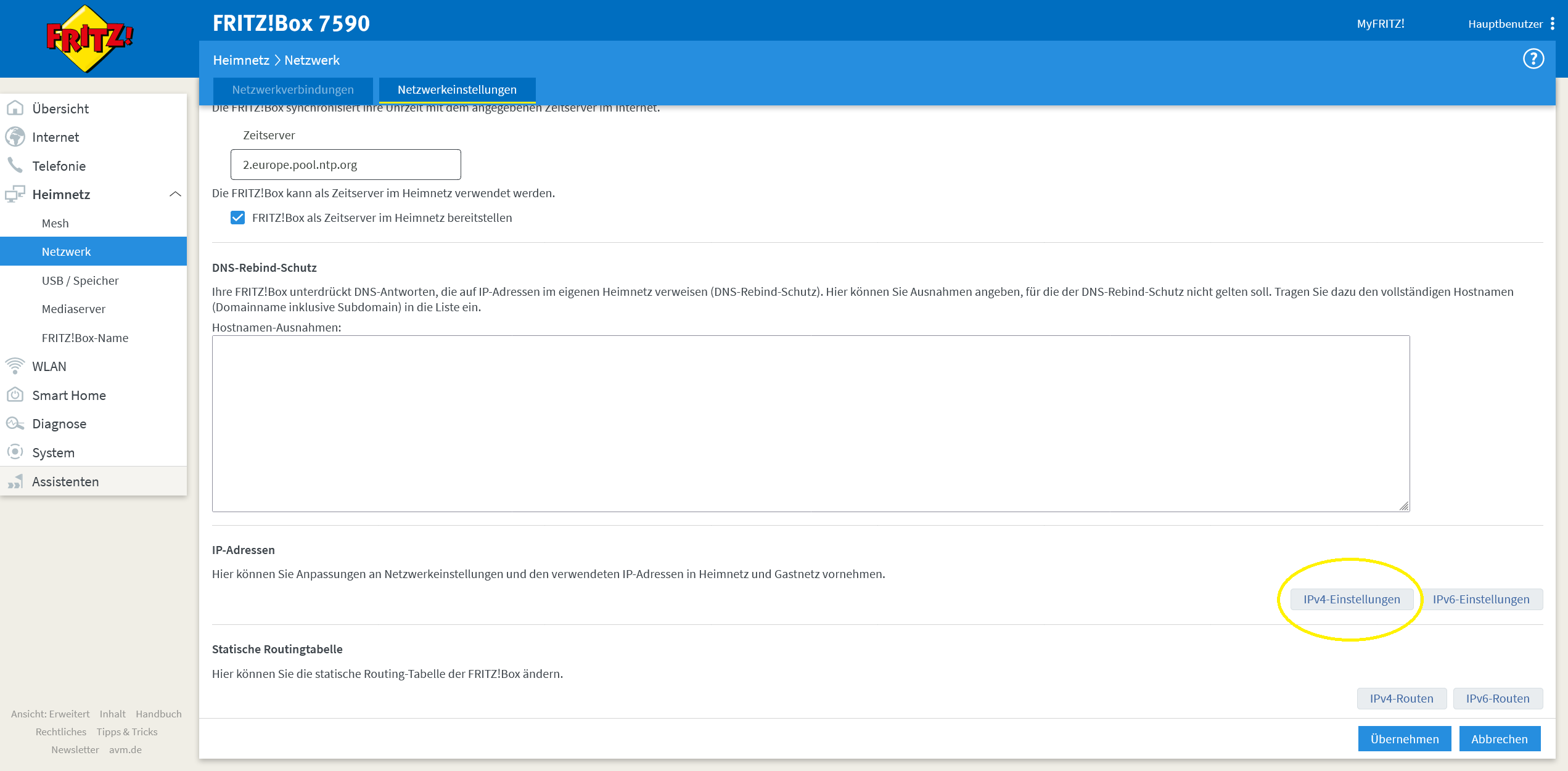
Task: Click Hauptbenutzer user label
Action: pos(1505,24)
